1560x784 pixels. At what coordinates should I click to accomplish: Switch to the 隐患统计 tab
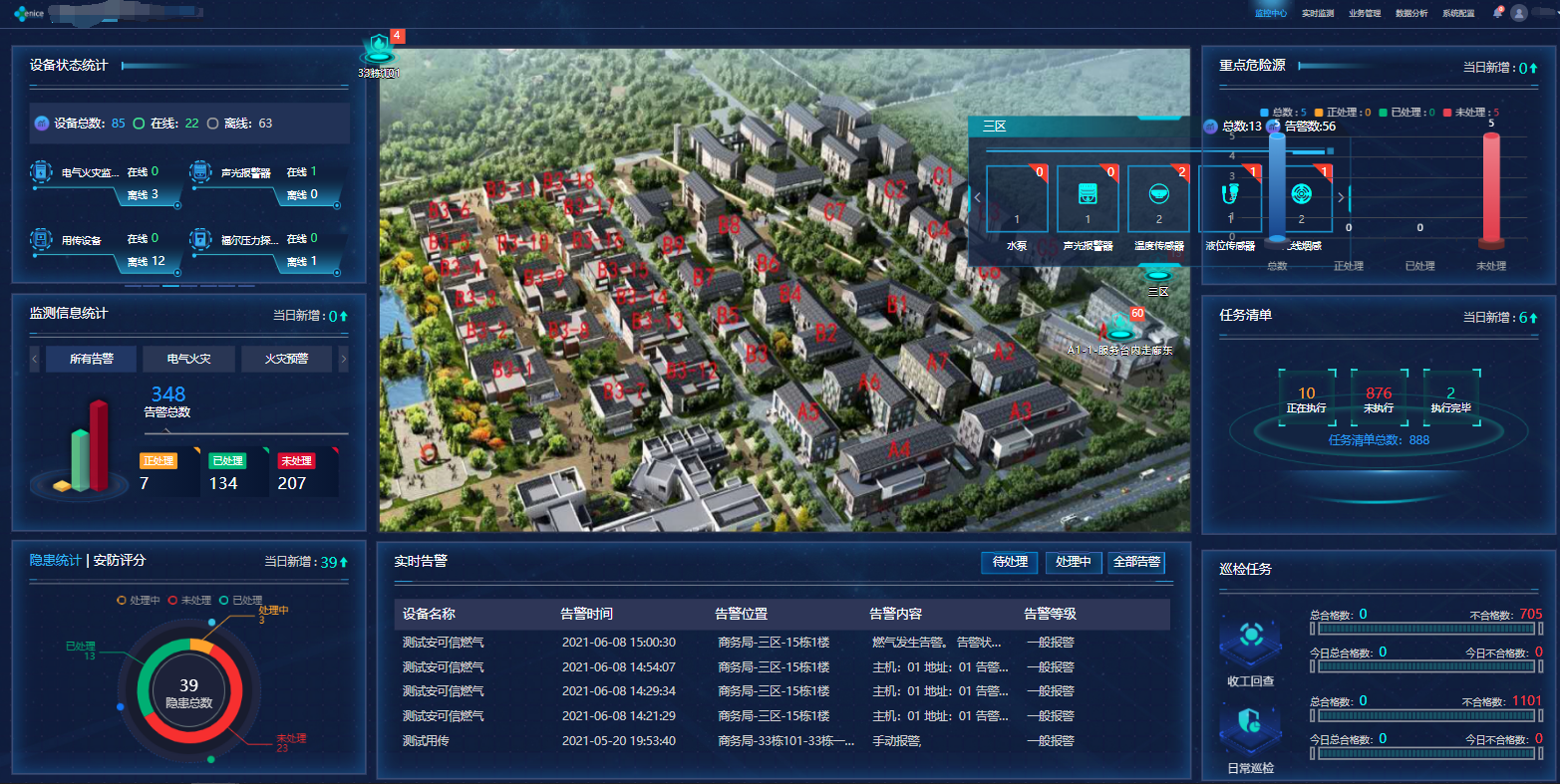(55, 560)
